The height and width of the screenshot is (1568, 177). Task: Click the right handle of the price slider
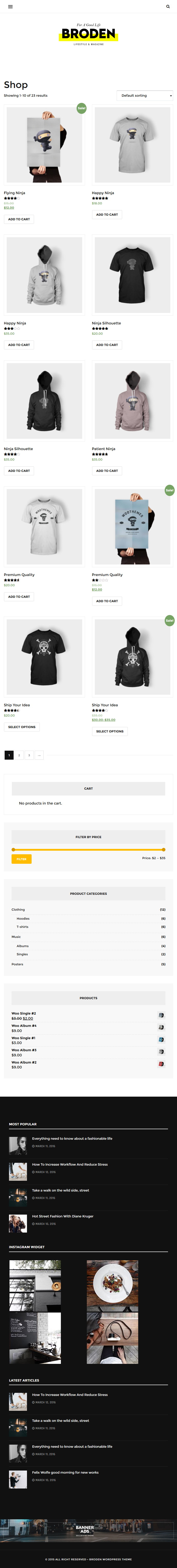click(x=164, y=849)
